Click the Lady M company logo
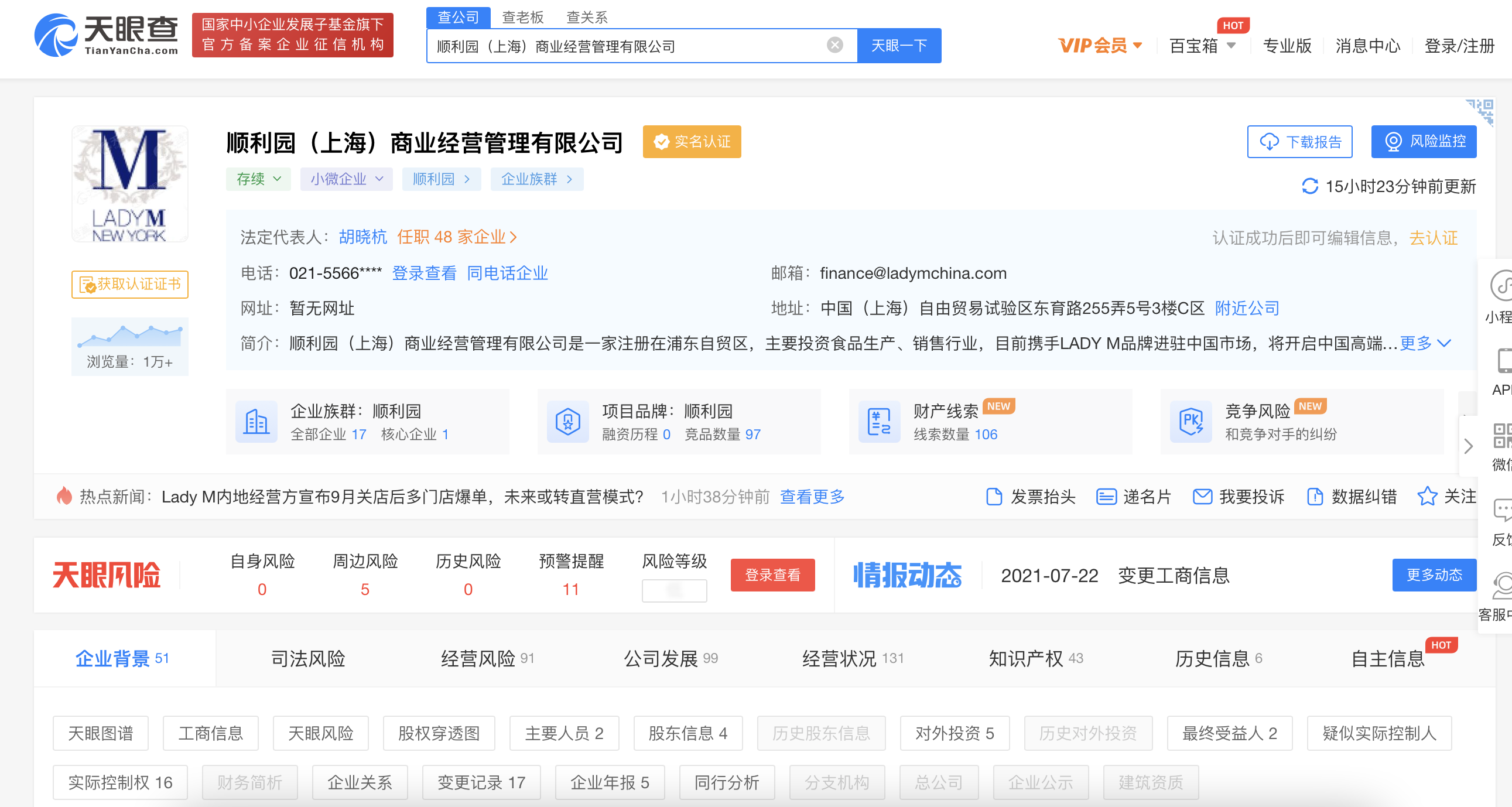Image resolution: width=1512 pixels, height=807 pixels. coord(130,184)
